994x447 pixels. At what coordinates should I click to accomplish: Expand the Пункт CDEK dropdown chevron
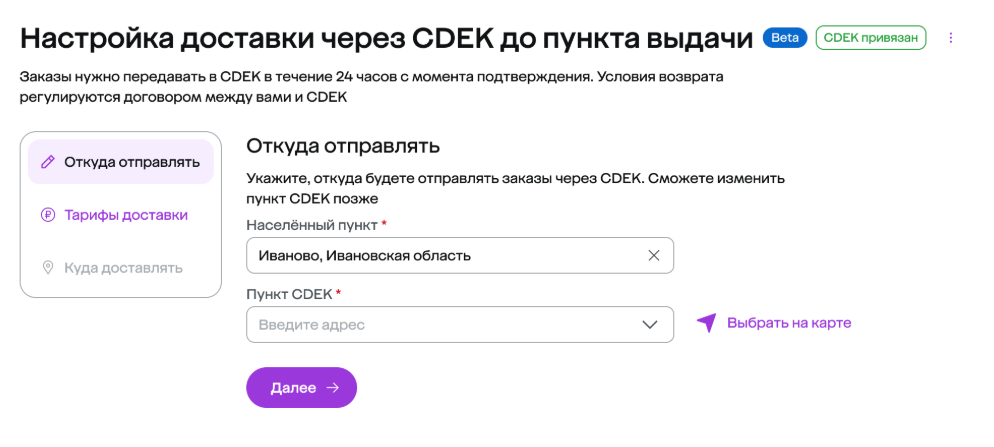[x=650, y=324]
